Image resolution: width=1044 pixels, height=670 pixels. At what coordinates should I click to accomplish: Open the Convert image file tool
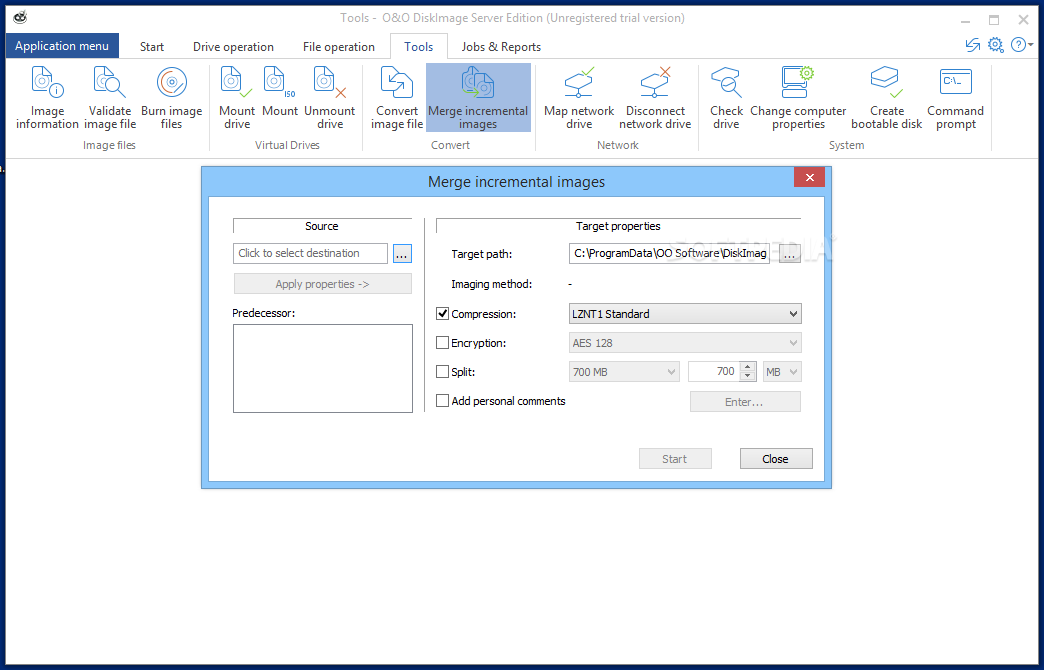tap(397, 98)
